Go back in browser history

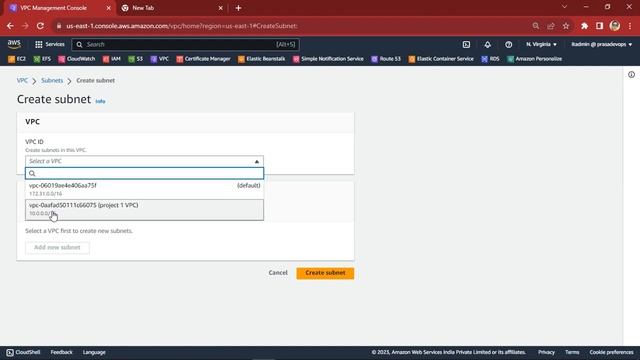coord(10,26)
